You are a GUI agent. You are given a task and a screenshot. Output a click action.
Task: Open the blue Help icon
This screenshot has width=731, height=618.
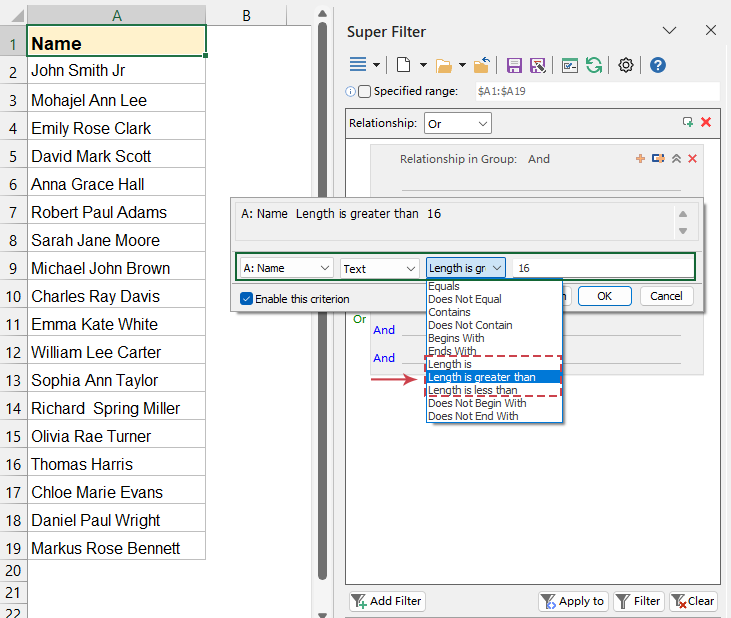[658, 65]
